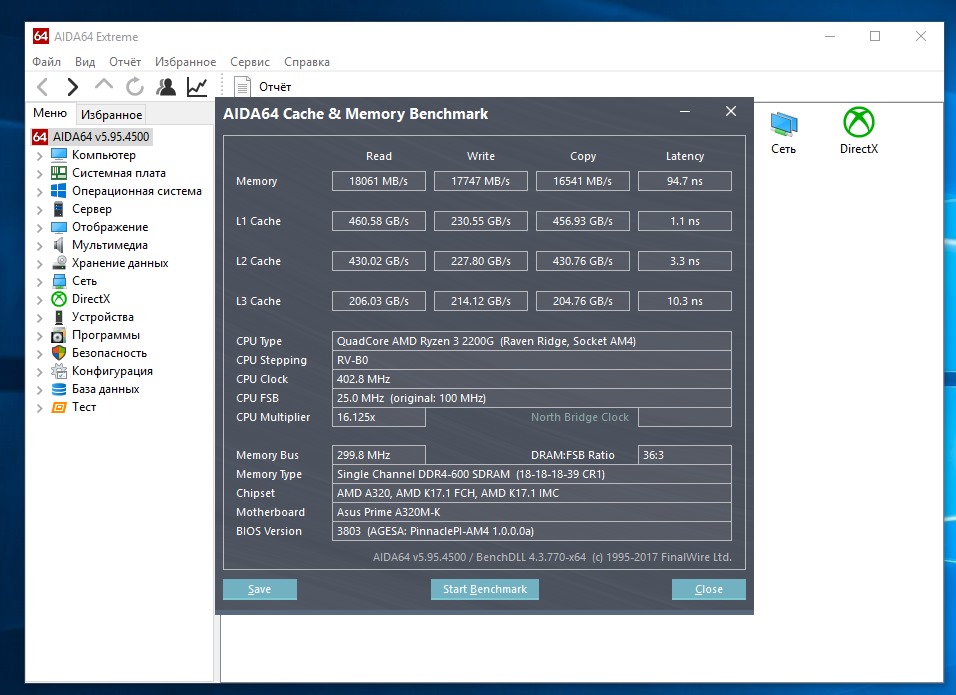956x695 pixels.
Task: Select the Операционная система Windows icon
Action: tap(59, 190)
